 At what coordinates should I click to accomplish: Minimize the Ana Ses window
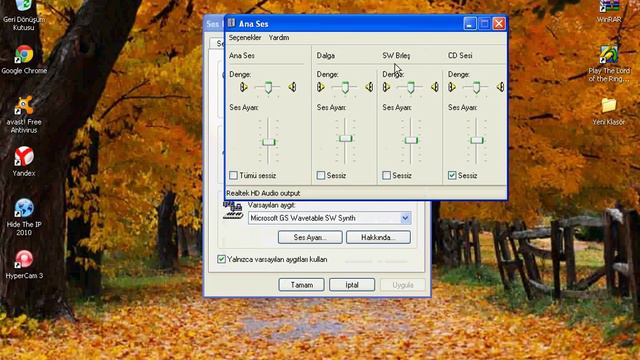tap(470, 24)
